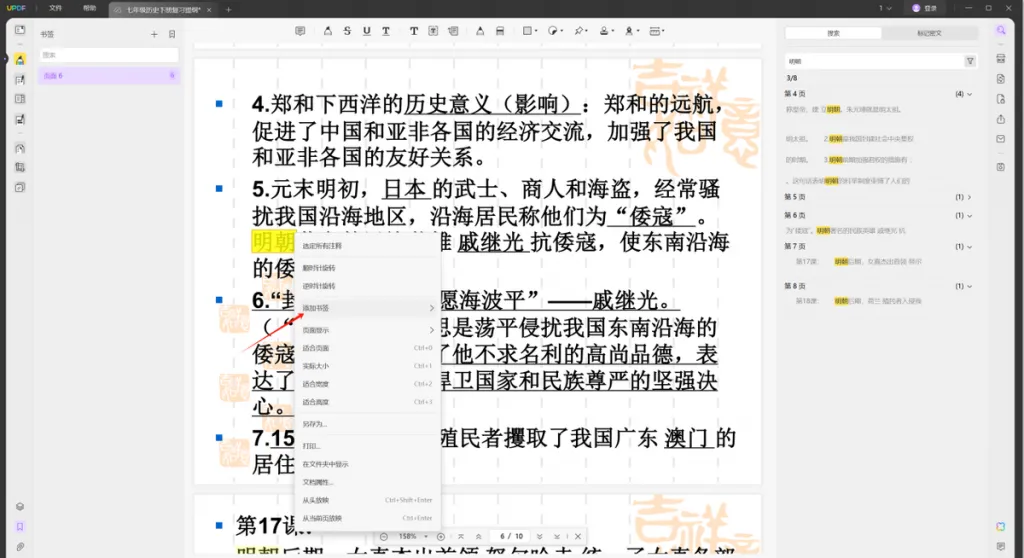Collapse the 第 8 页 search results
1024x558 pixels.
pyautogui.click(x=969, y=286)
